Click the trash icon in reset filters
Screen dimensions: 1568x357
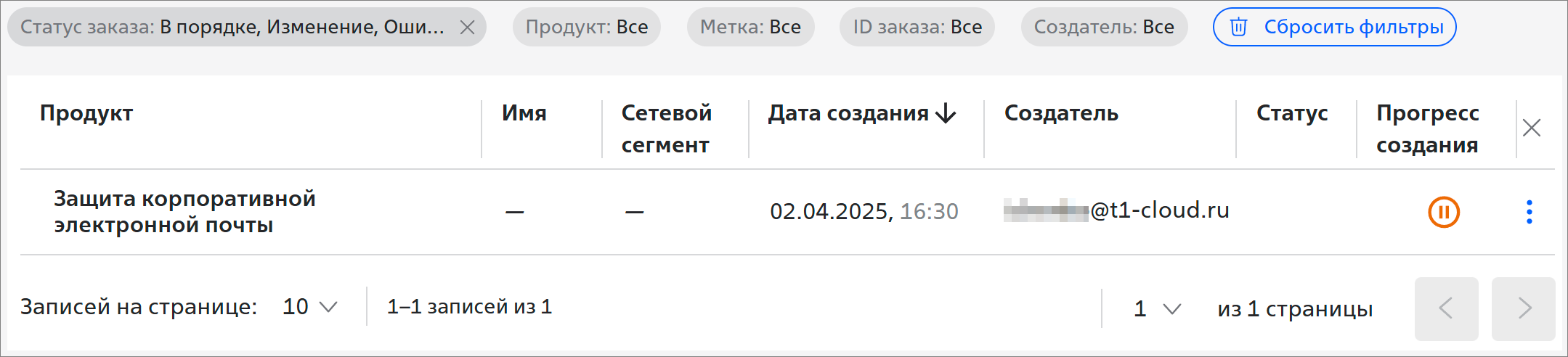[1238, 28]
